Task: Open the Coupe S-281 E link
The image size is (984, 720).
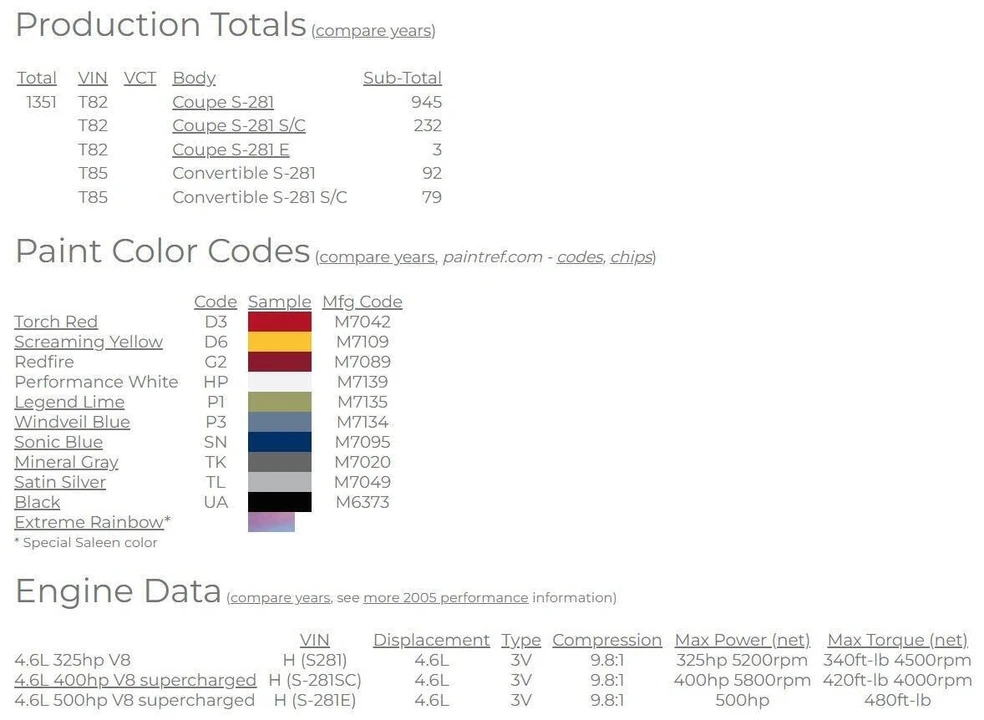Action: pos(231,149)
